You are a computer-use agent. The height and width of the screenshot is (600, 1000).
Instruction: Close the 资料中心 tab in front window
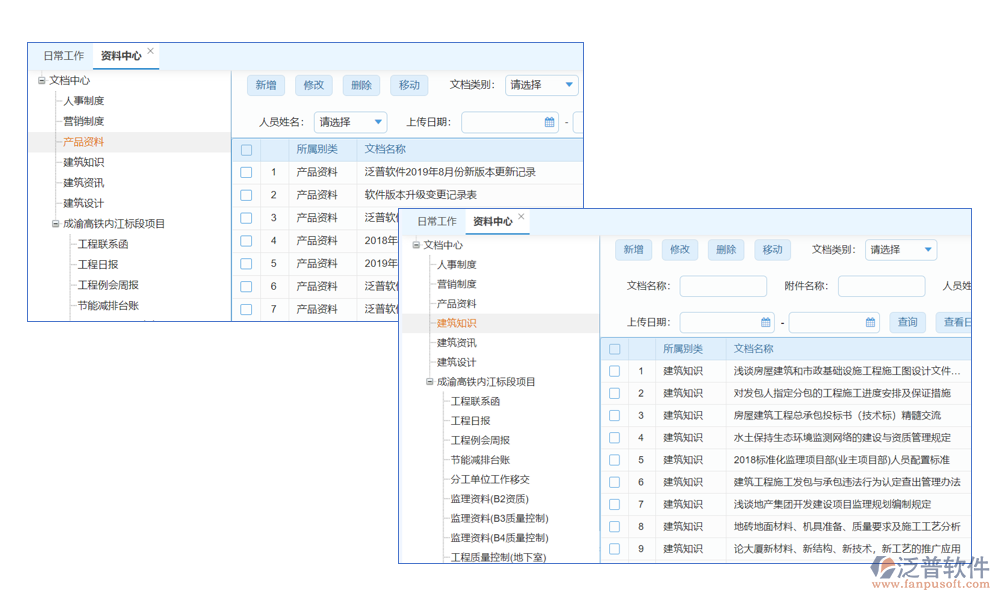[x=521, y=217]
